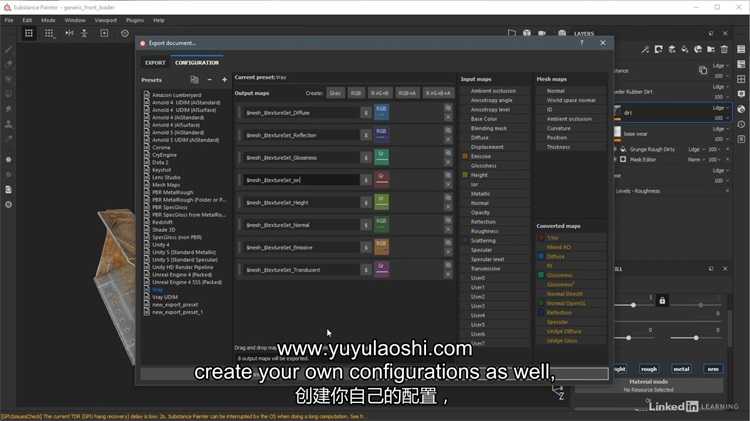The image size is (750, 421).
Task: Switch to the Configuration tab
Action: (x=197, y=63)
